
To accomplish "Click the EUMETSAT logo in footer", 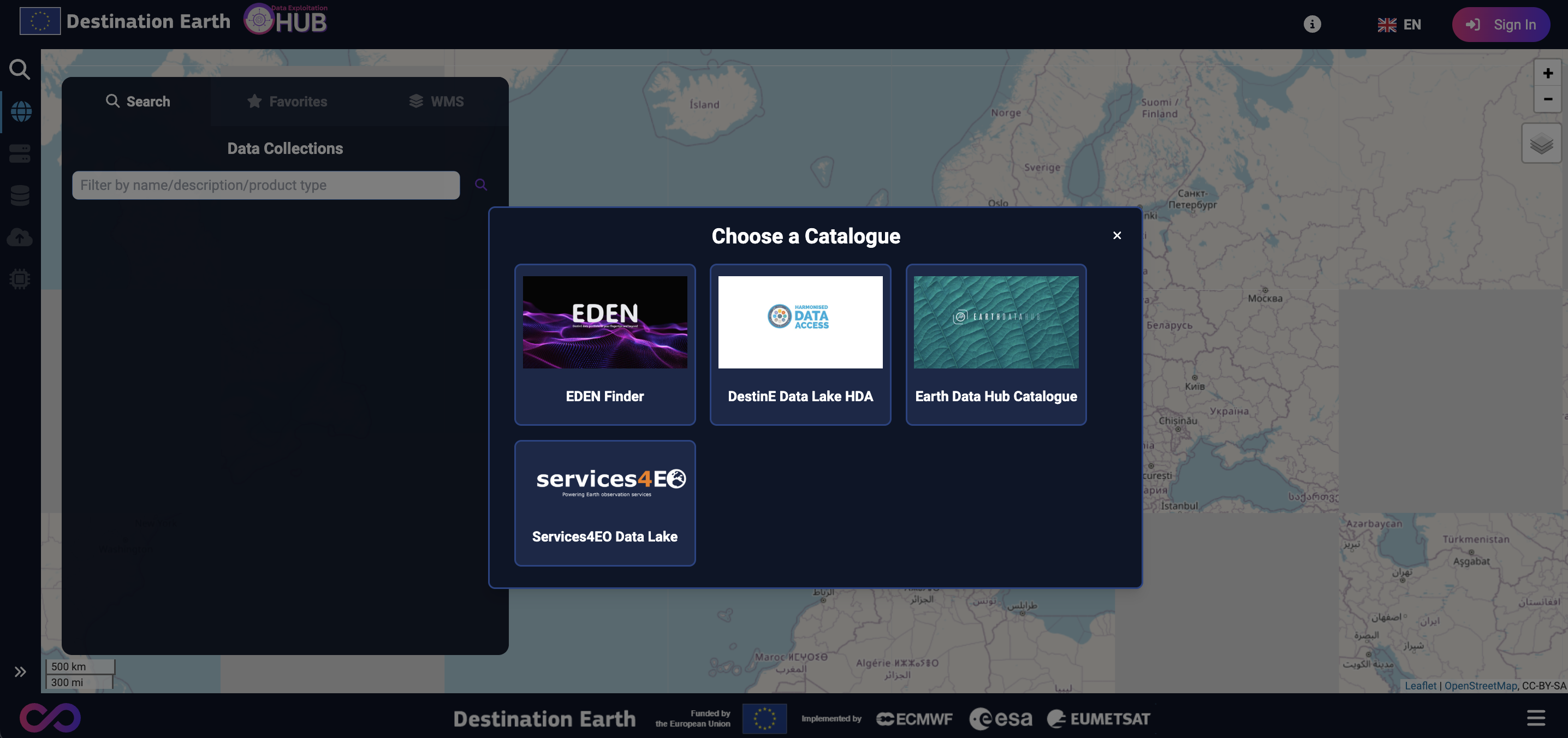I will pos(1098,718).
